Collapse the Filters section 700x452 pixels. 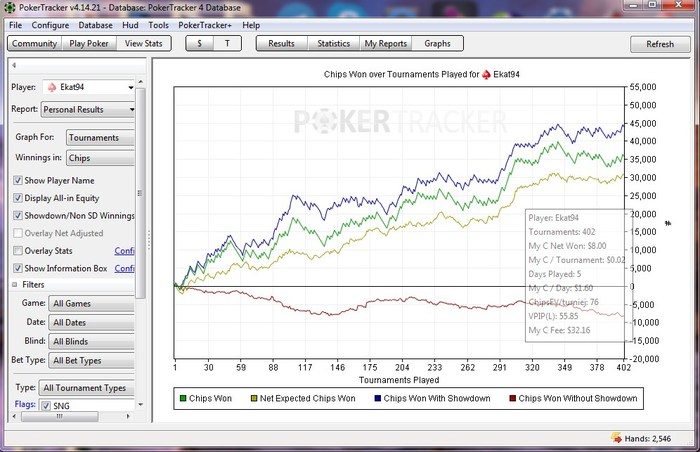point(14,285)
